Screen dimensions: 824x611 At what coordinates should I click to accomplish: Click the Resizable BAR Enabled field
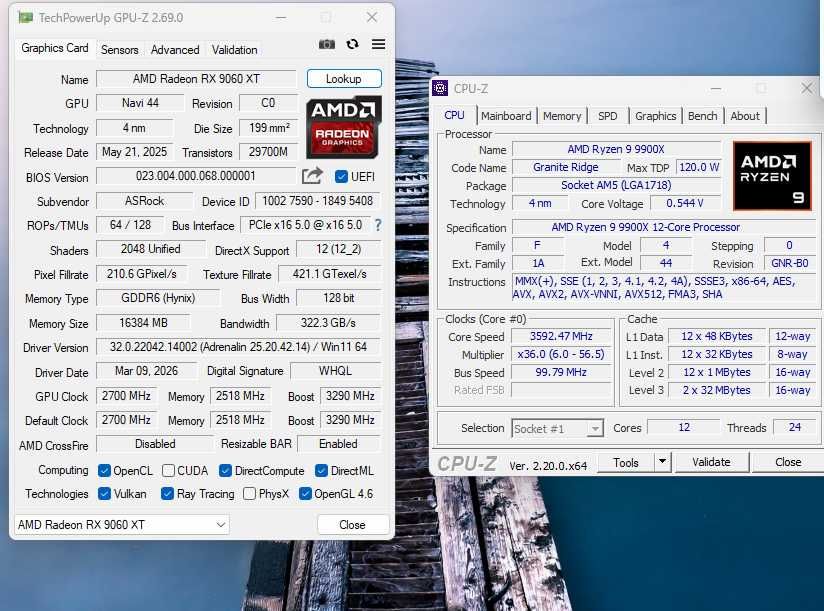click(338, 444)
